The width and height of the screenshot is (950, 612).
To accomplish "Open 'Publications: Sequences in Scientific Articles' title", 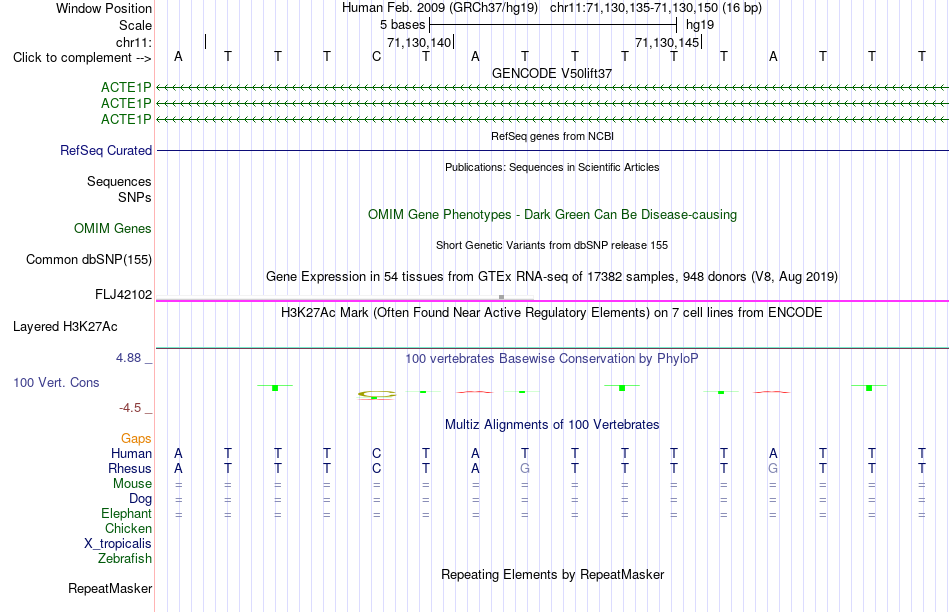I will tap(552, 167).
